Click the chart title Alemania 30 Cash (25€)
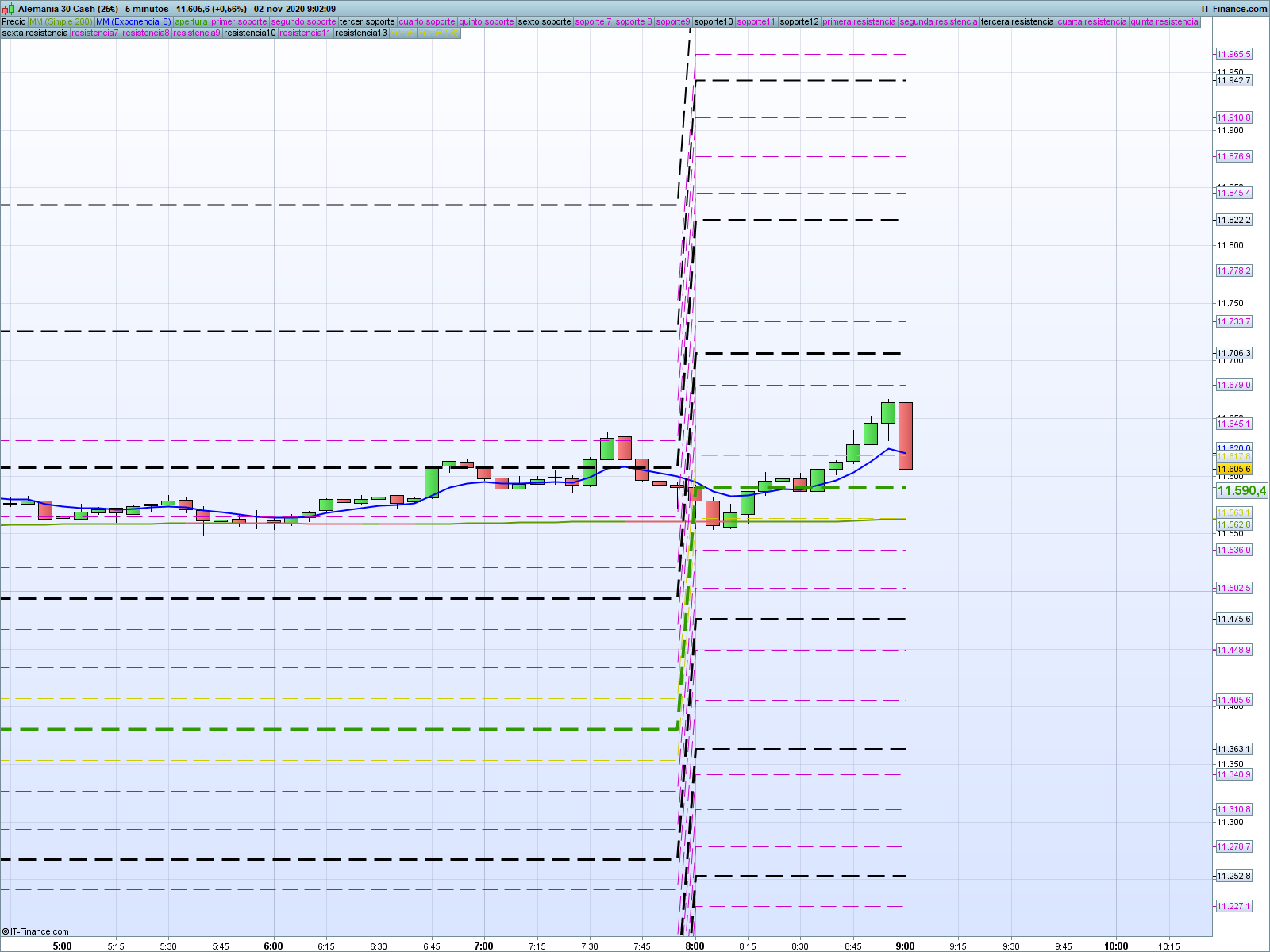 point(68,9)
